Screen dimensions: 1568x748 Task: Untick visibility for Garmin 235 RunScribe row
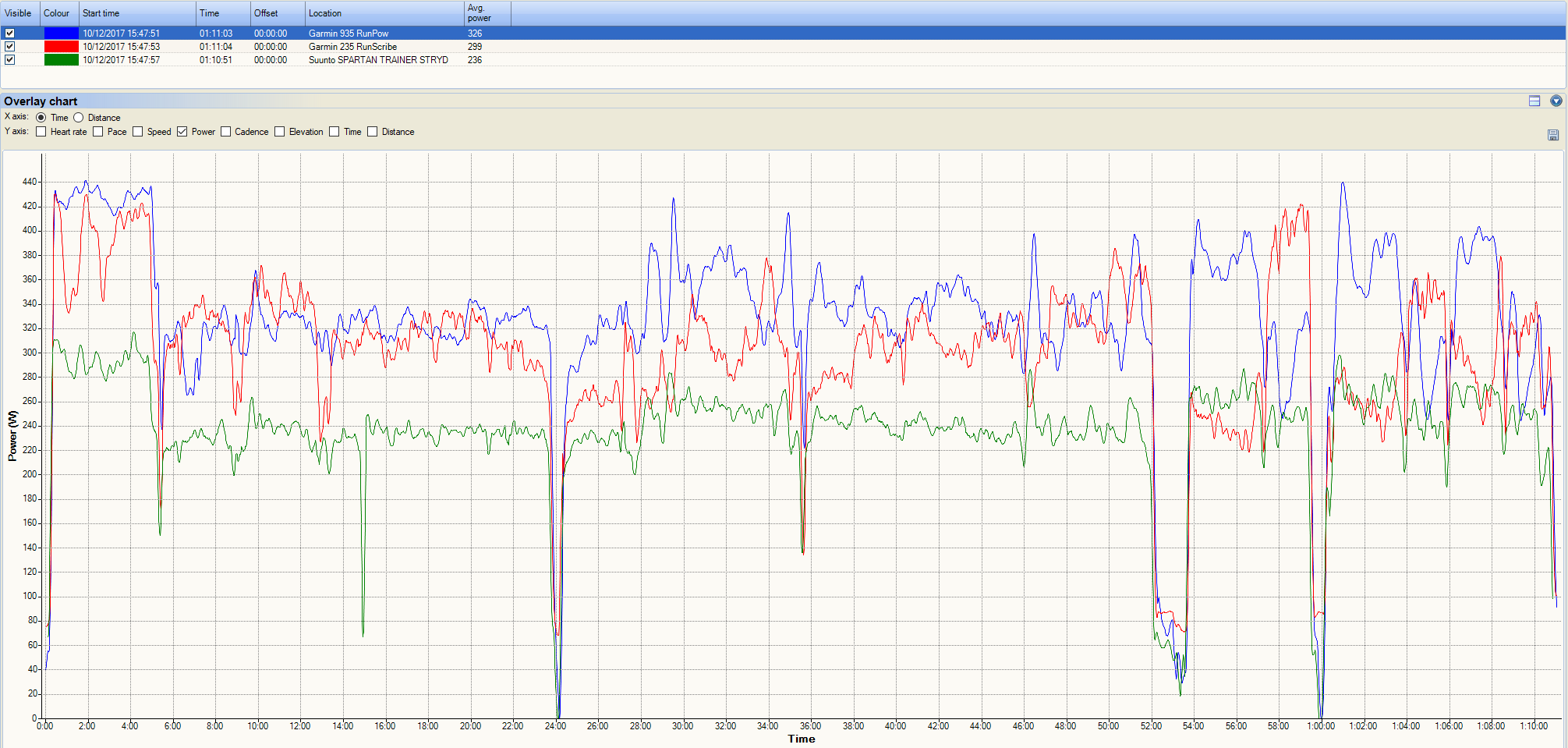(x=10, y=47)
